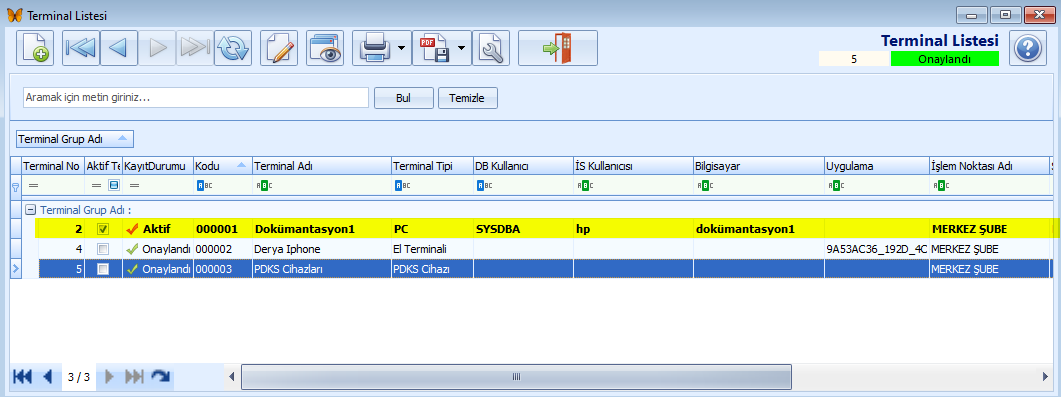Click 9A53AC36_192D_4C application cell
Viewport: 1061px width, 397px height.
click(876, 249)
